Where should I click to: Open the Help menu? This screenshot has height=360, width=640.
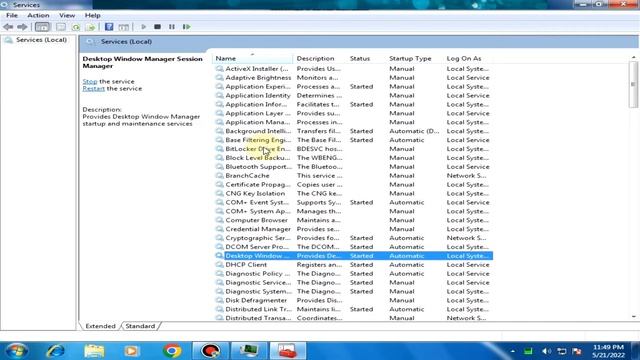click(92, 15)
